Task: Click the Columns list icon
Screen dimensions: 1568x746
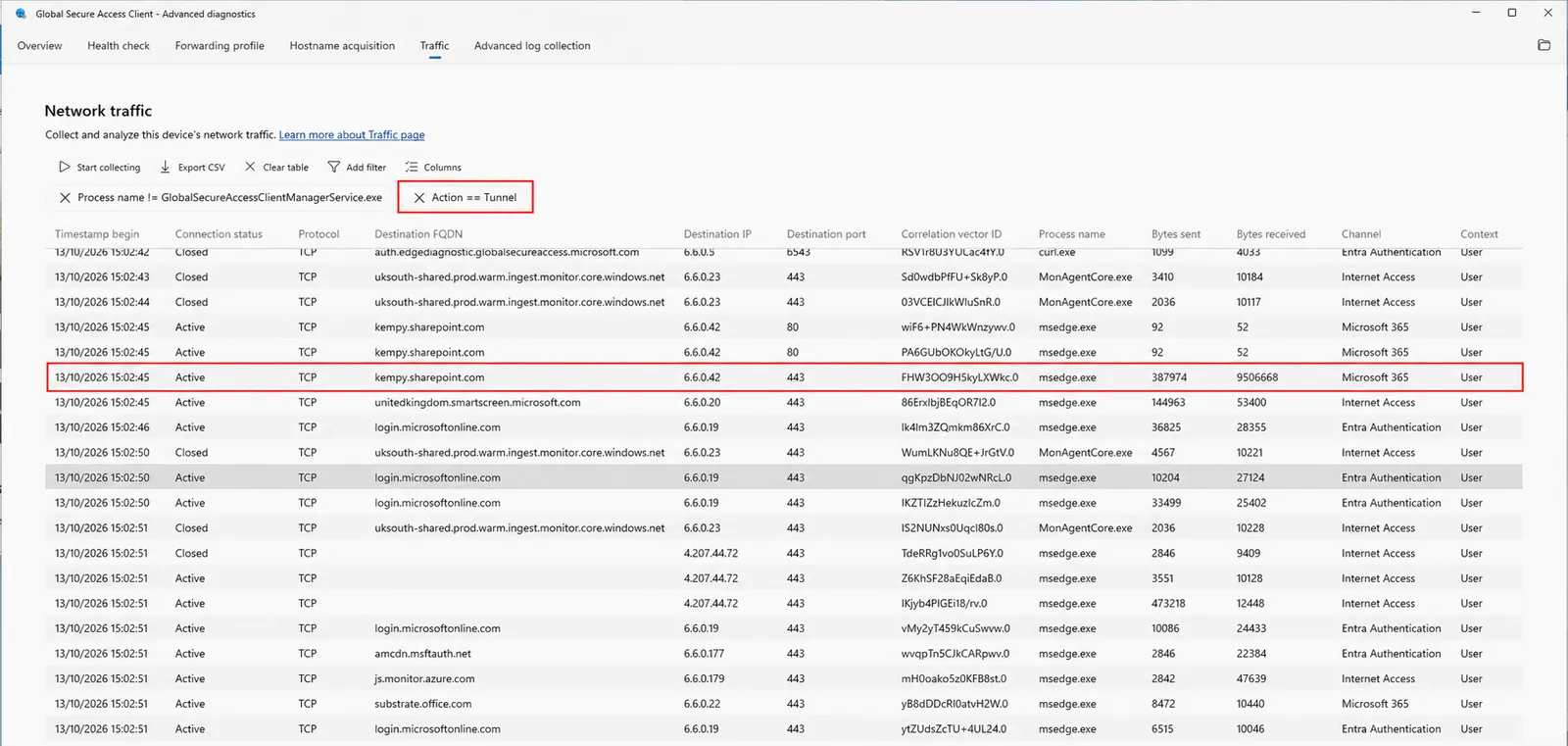Action: (x=412, y=168)
